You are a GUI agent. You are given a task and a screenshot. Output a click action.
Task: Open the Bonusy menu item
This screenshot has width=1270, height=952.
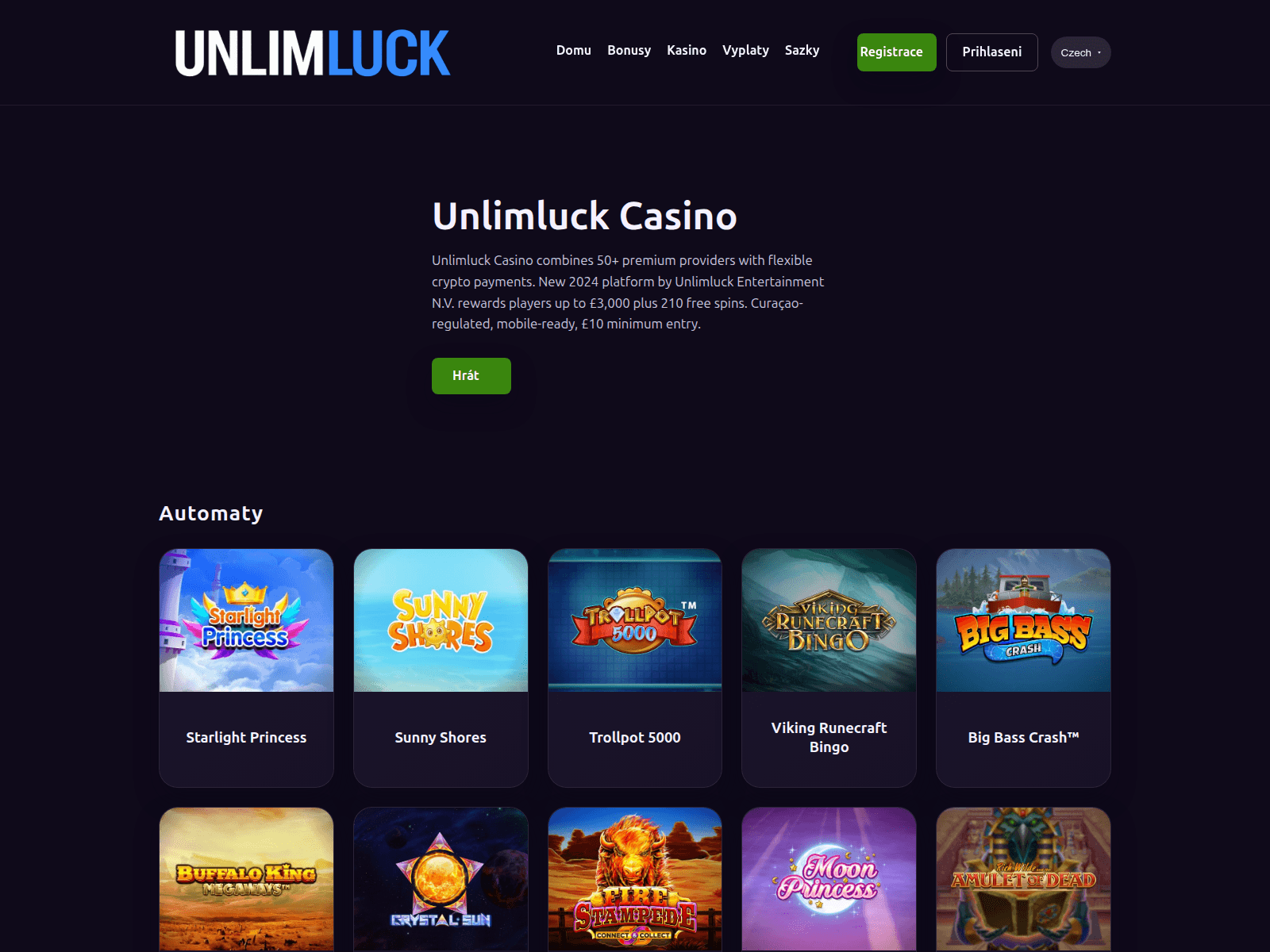pyautogui.click(x=629, y=50)
